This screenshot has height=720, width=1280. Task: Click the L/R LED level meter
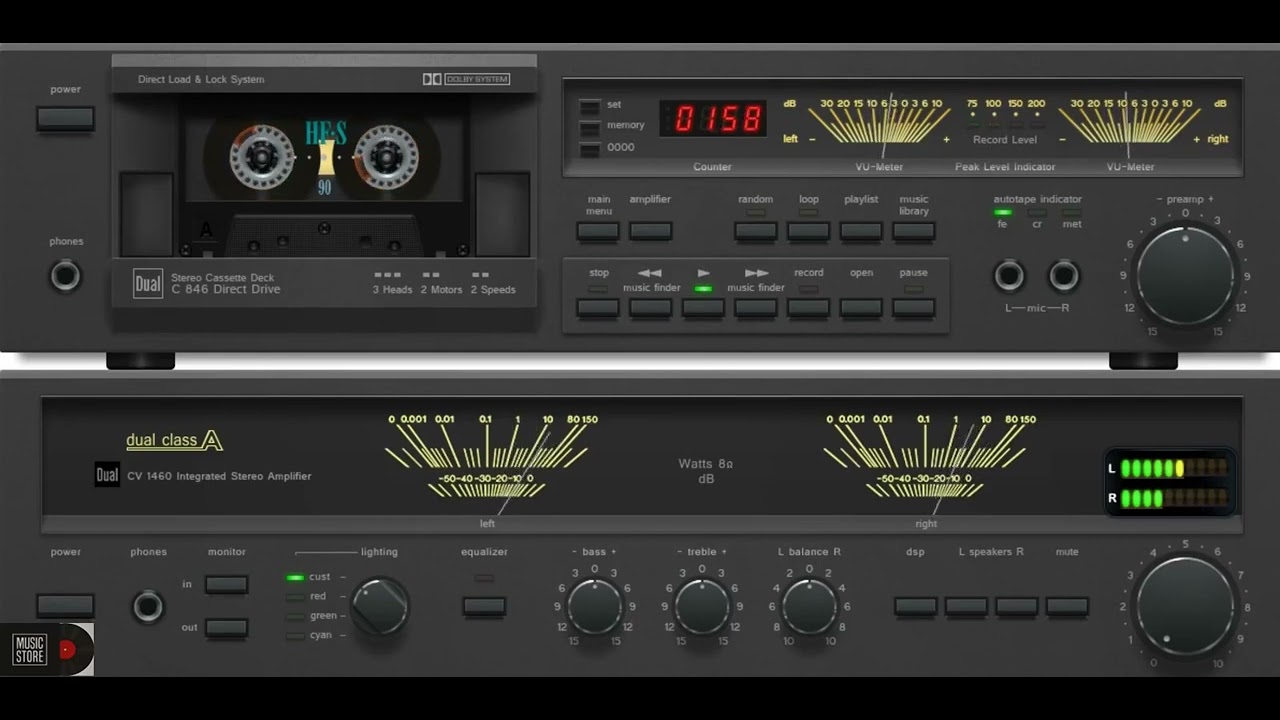(x=1169, y=482)
